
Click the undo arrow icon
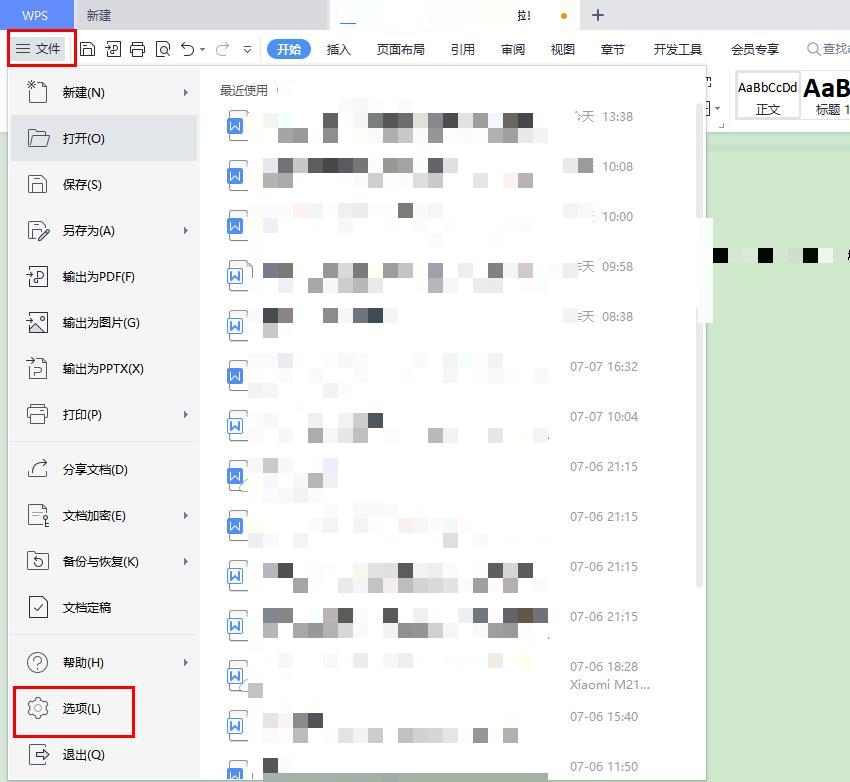pyautogui.click(x=188, y=49)
